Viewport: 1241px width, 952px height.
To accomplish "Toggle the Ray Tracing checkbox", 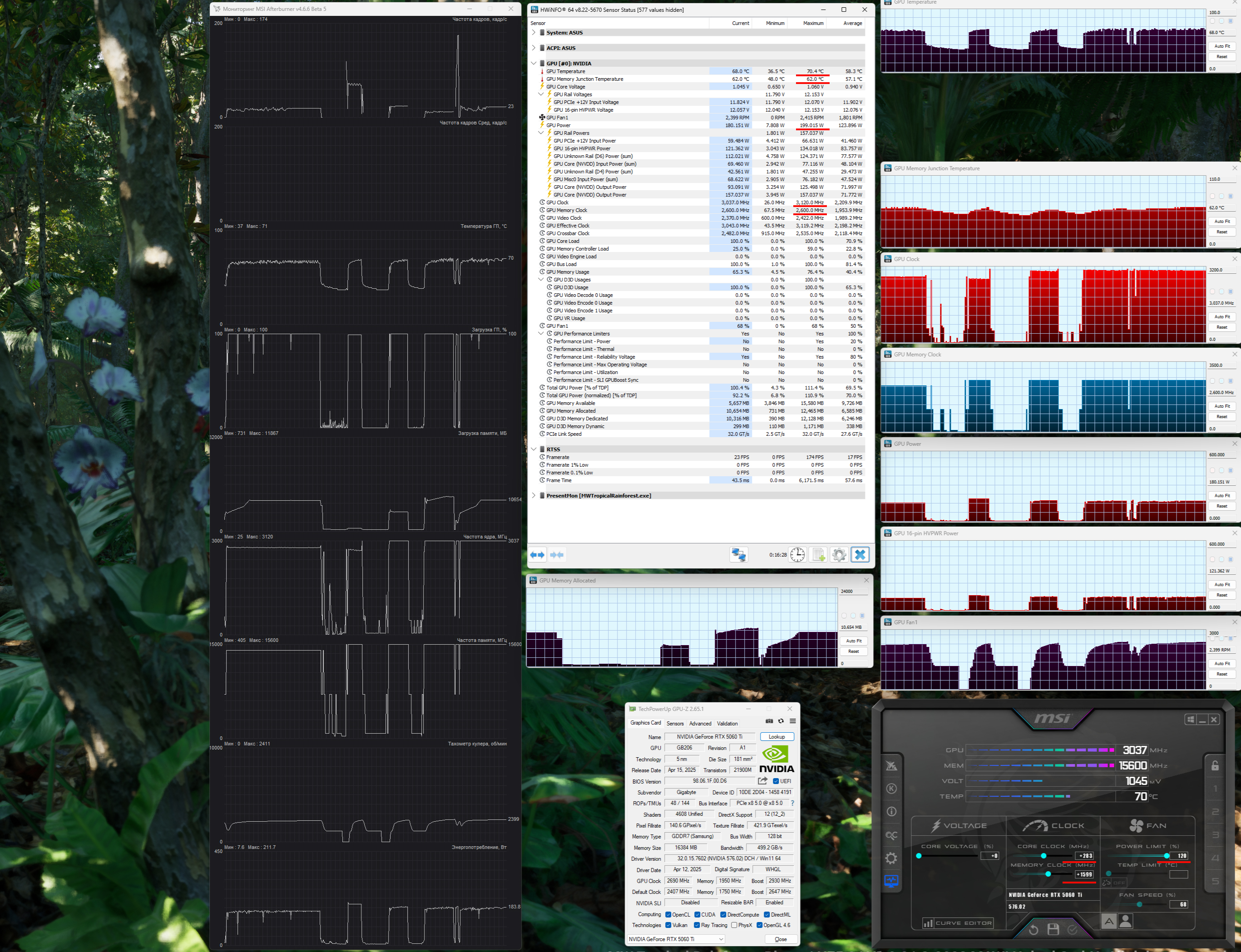I will coord(697,925).
